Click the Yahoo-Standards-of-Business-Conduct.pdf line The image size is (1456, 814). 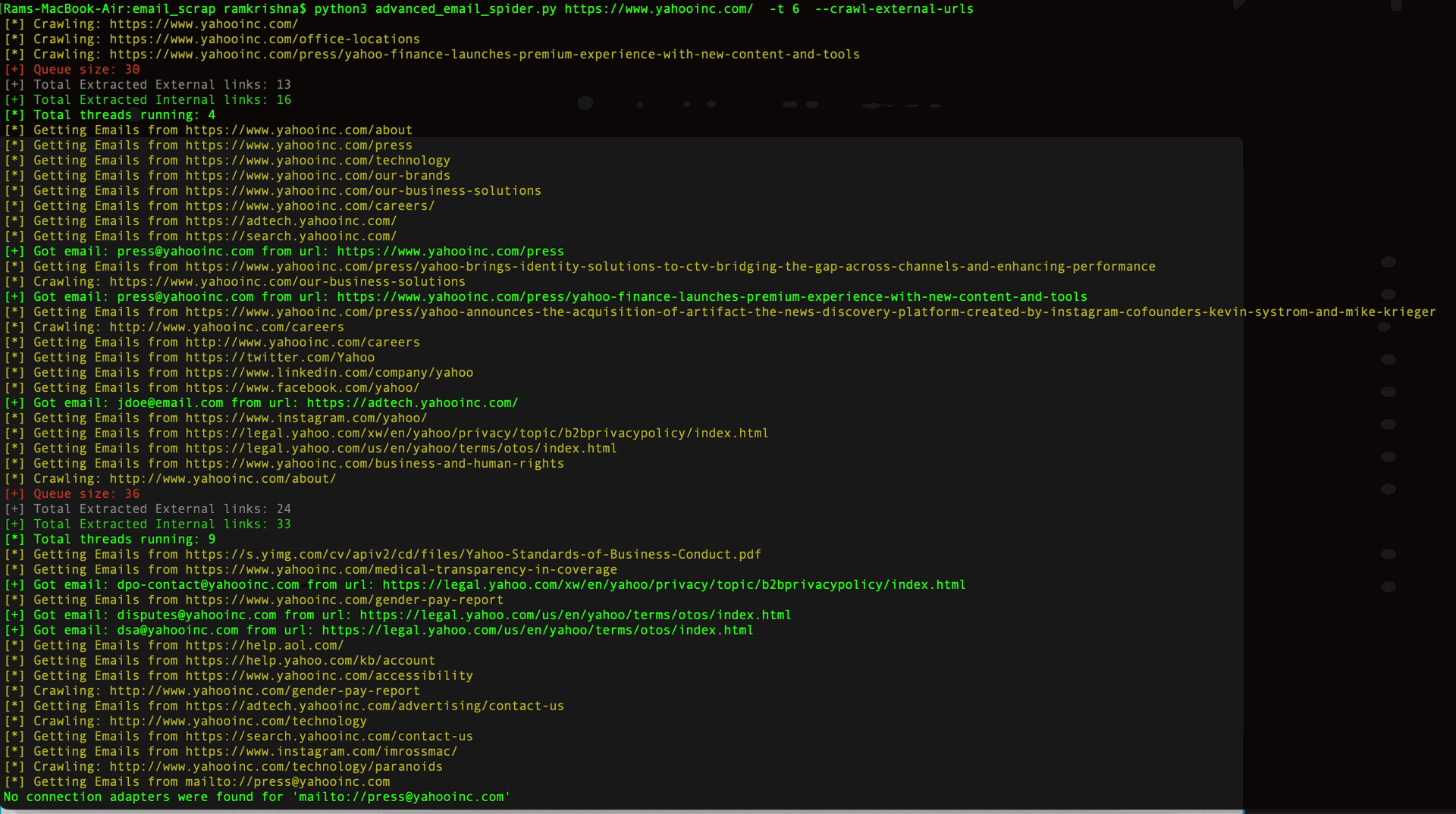click(383, 555)
